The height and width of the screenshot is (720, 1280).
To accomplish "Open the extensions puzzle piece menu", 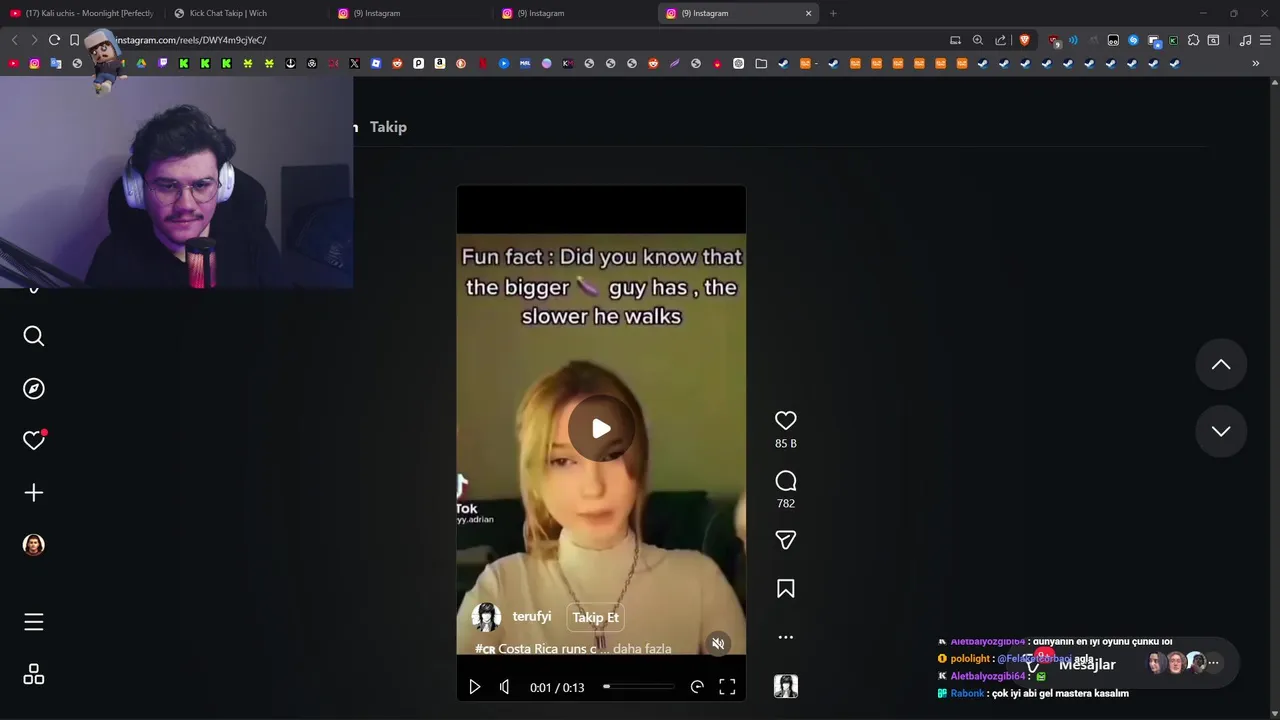I will tap(1193, 40).
